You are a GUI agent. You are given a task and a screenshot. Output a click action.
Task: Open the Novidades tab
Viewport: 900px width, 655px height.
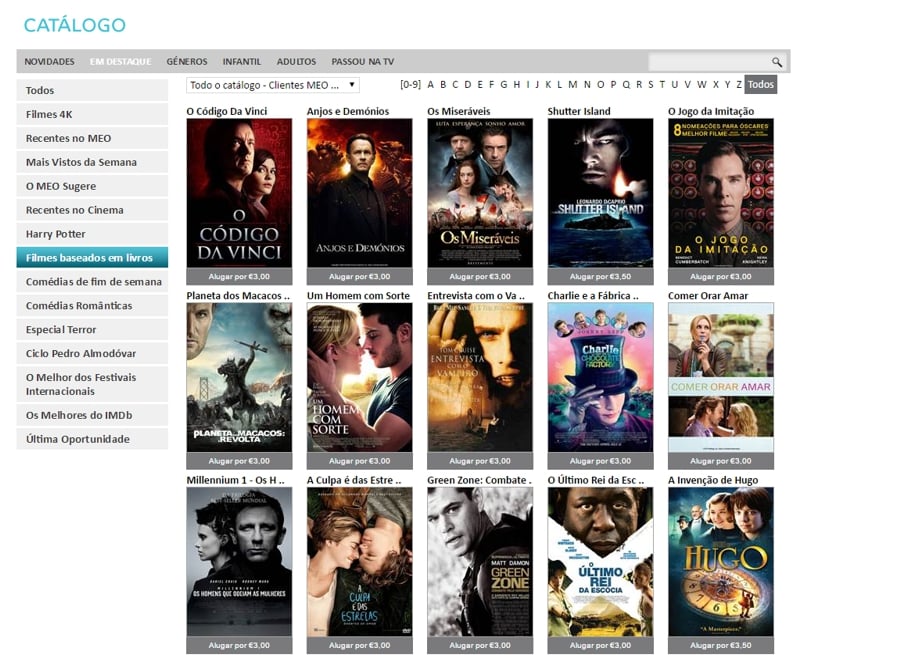(49, 61)
